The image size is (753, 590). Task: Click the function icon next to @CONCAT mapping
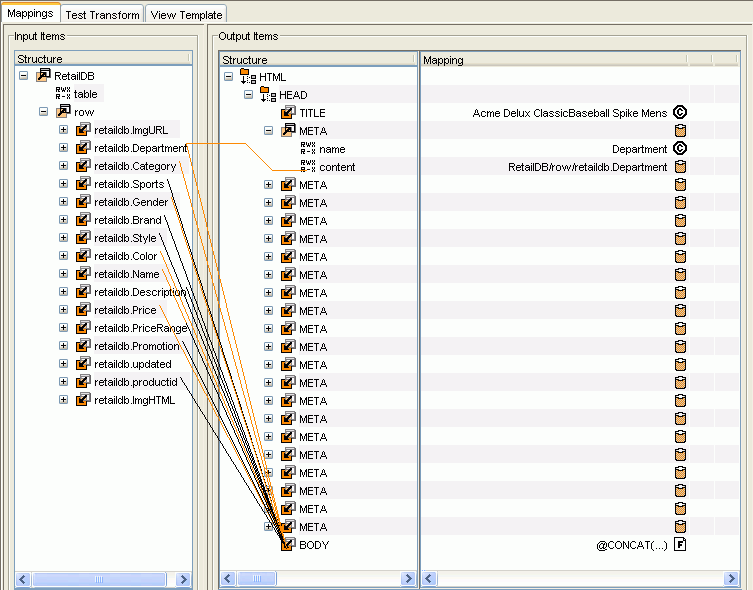[x=680, y=545]
